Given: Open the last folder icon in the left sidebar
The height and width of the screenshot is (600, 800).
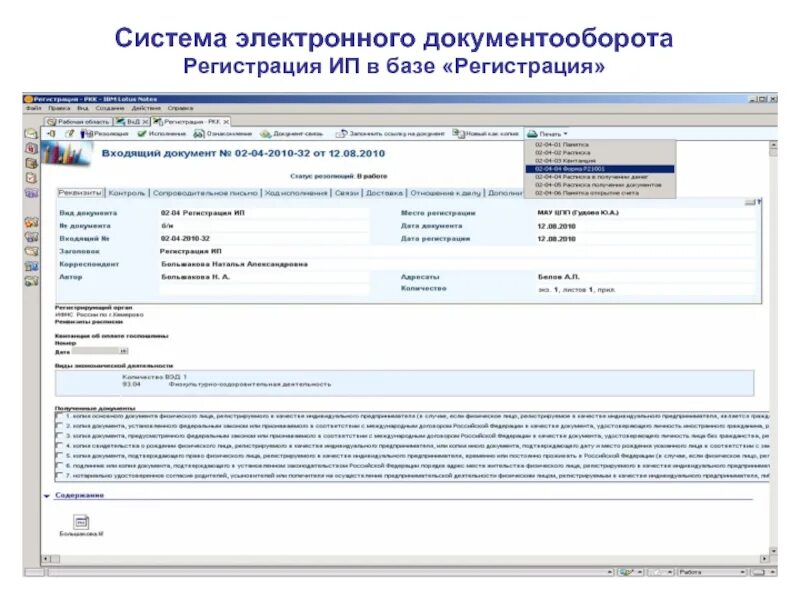Looking at the screenshot, I should pos(31,281).
